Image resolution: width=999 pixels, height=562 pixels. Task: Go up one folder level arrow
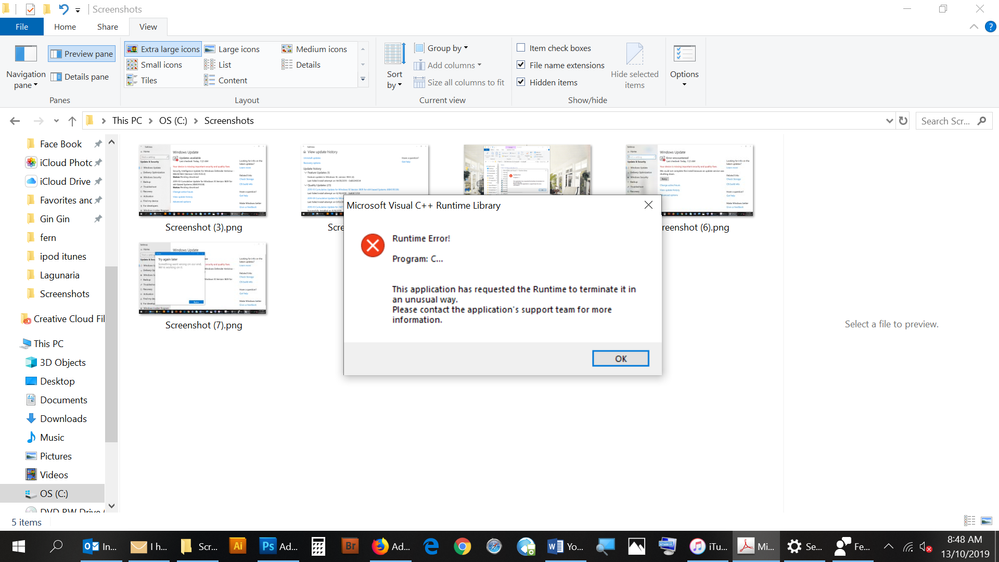coord(72,120)
